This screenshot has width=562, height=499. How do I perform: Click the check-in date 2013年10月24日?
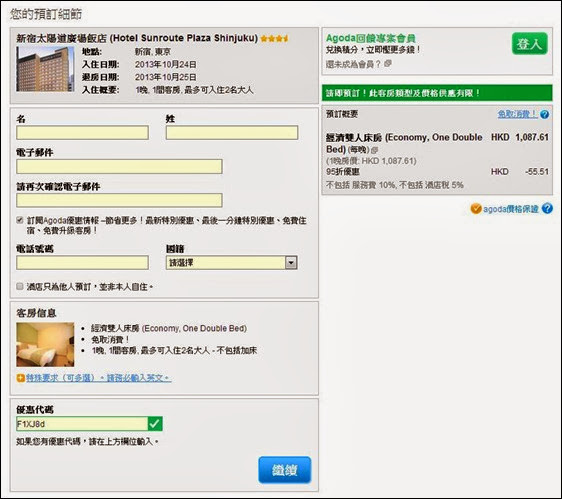pyautogui.click(x=166, y=65)
